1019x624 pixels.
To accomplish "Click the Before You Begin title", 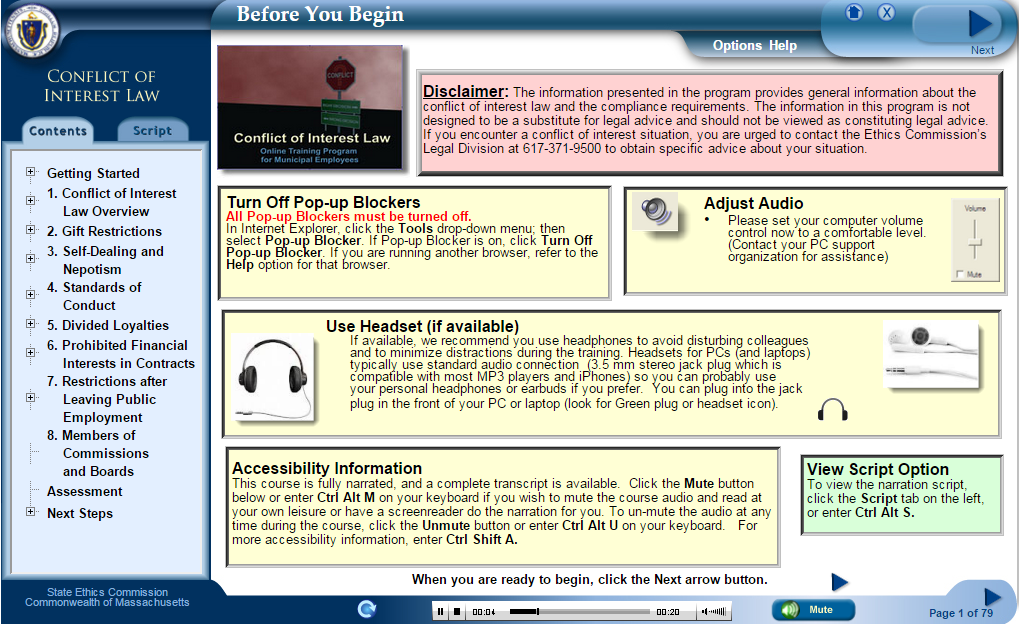I will click(x=320, y=14).
